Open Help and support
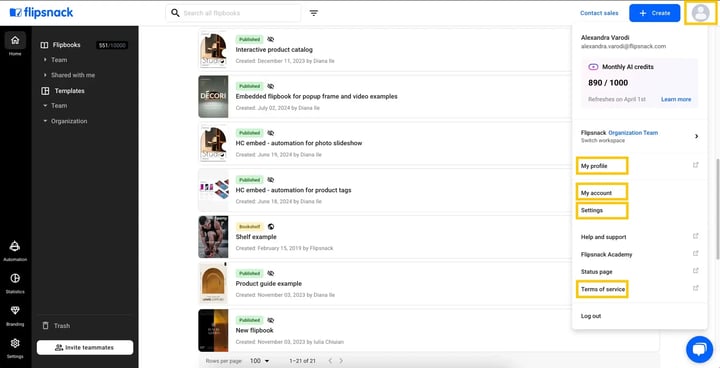720x368 pixels. [x=603, y=237]
